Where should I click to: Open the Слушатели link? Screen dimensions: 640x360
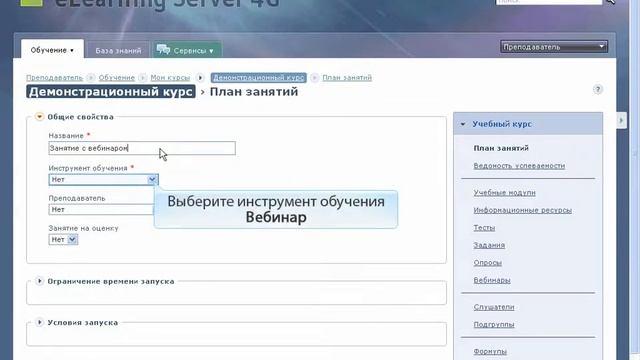pos(493,307)
